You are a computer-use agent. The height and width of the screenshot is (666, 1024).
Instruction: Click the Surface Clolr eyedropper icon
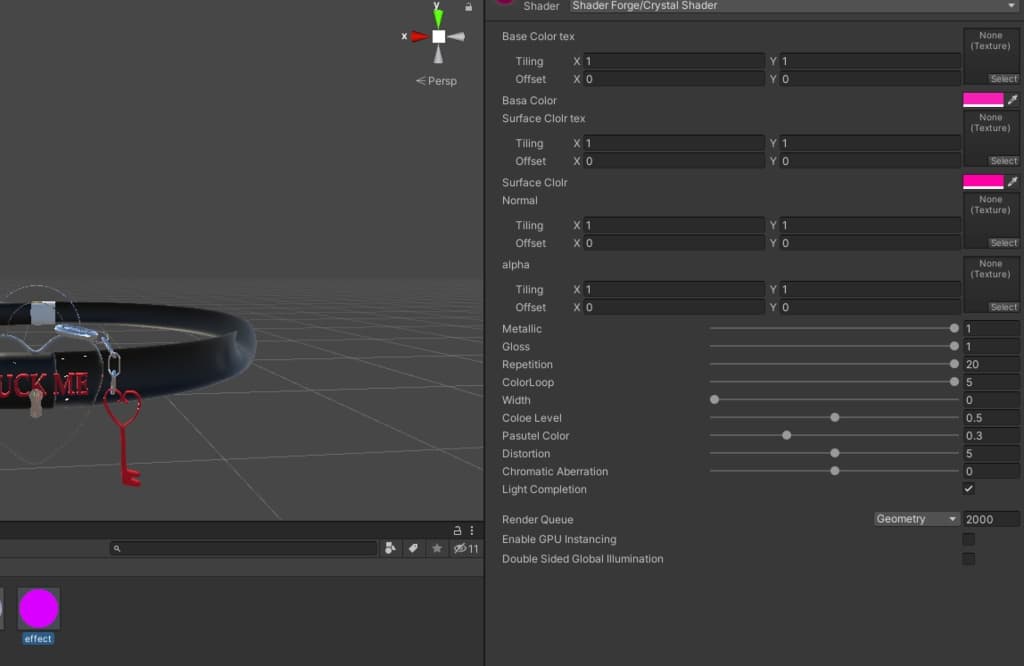[x=1013, y=182]
